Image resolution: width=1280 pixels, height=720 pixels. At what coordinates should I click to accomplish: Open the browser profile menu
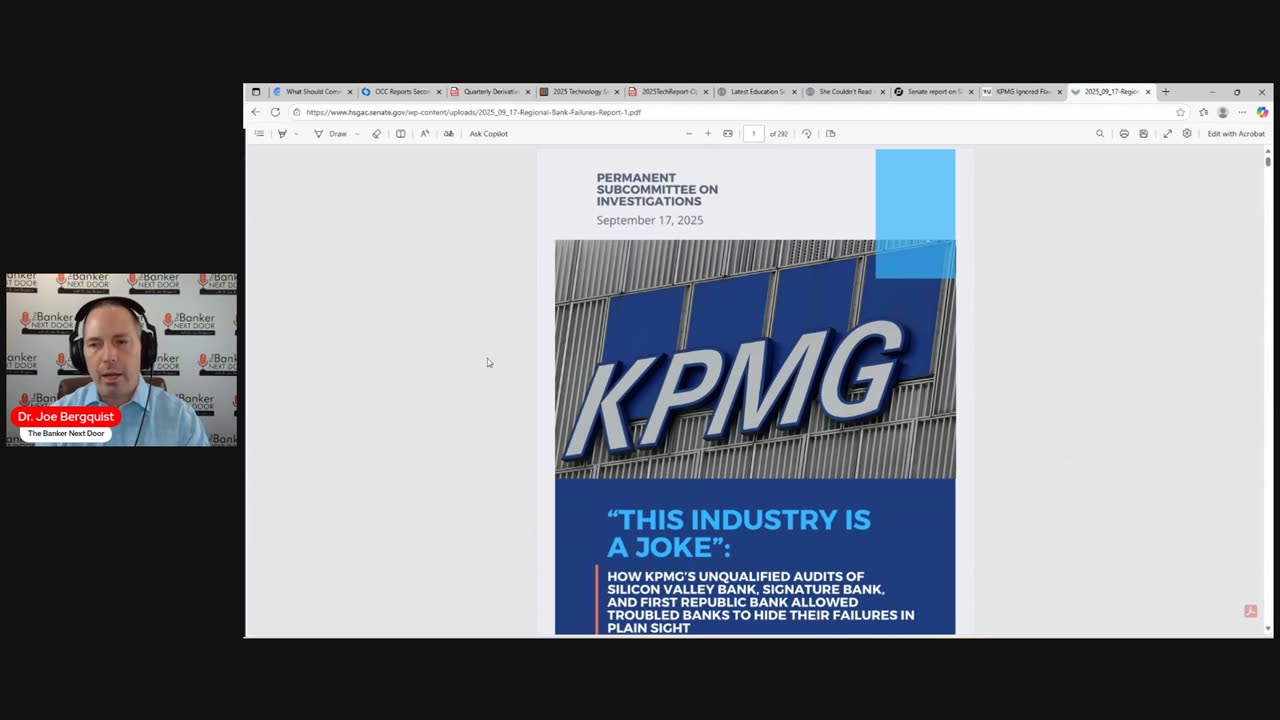1222,112
